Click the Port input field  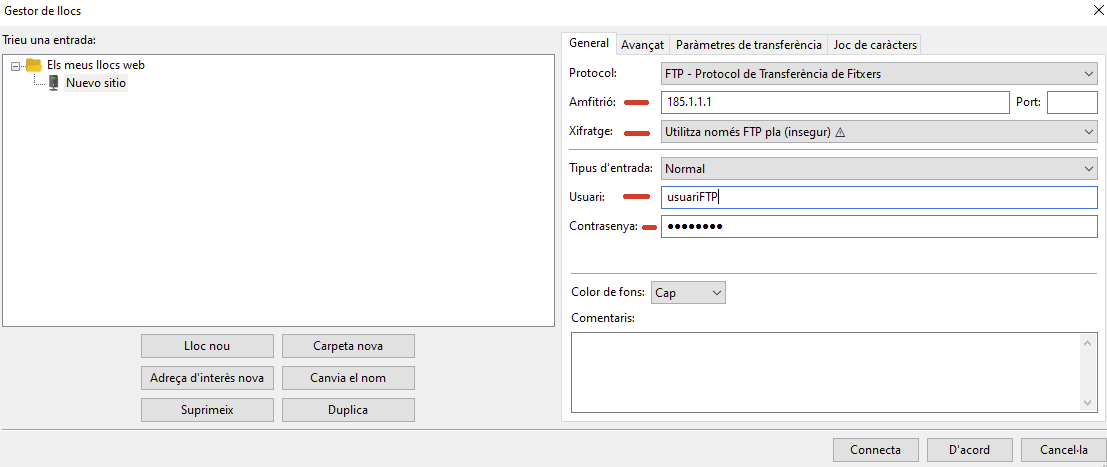(x=1072, y=102)
